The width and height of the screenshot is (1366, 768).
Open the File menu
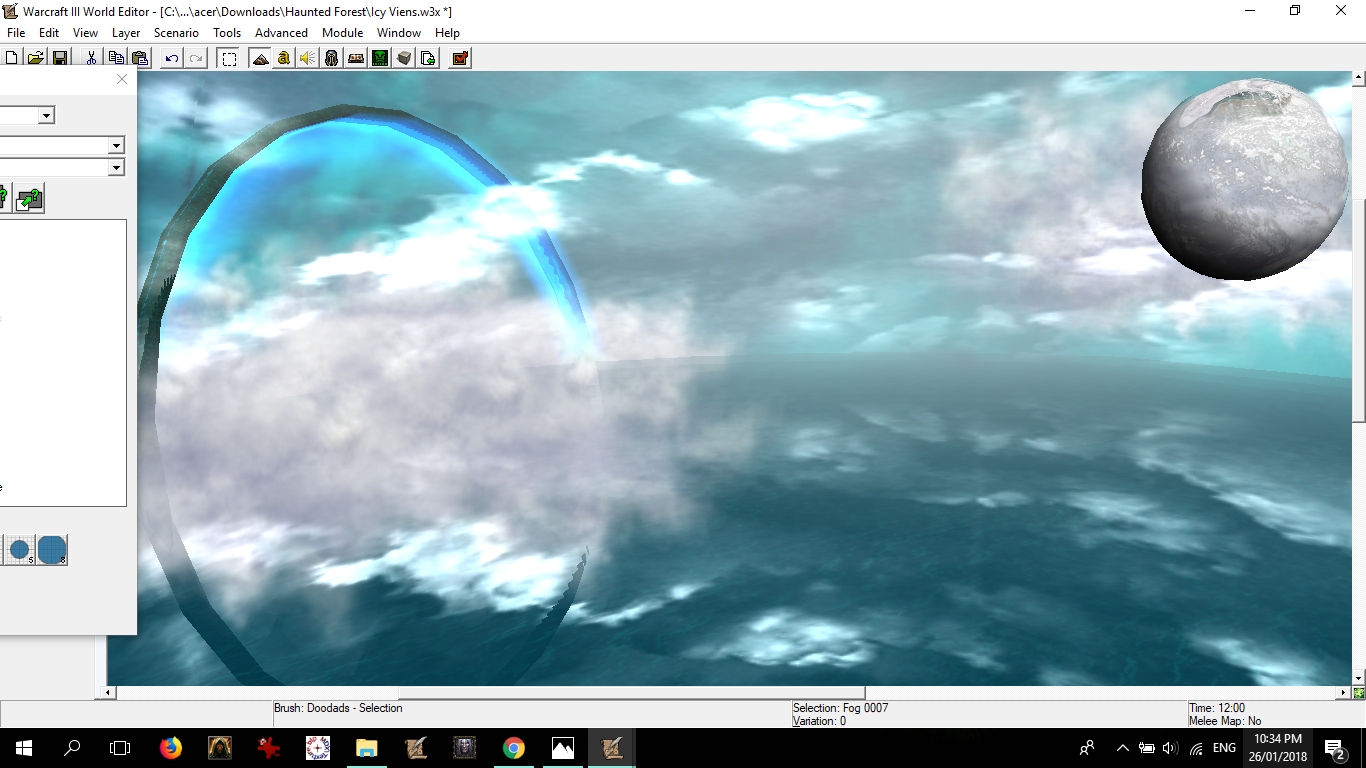click(x=16, y=33)
